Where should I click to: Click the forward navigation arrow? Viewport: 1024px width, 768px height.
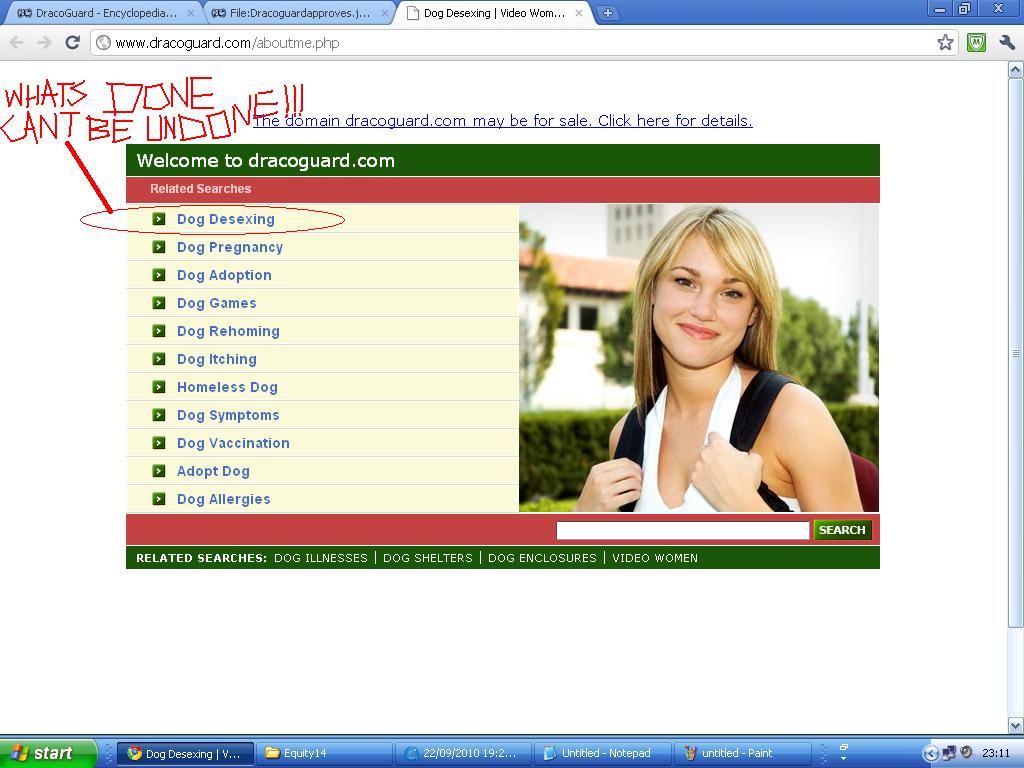pos(44,42)
